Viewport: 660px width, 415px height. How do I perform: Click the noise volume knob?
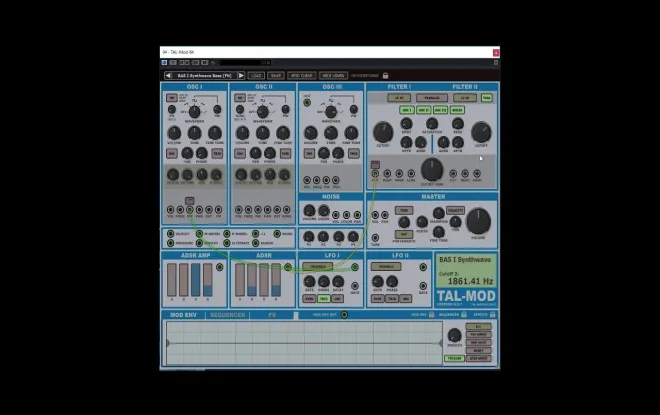click(x=309, y=210)
